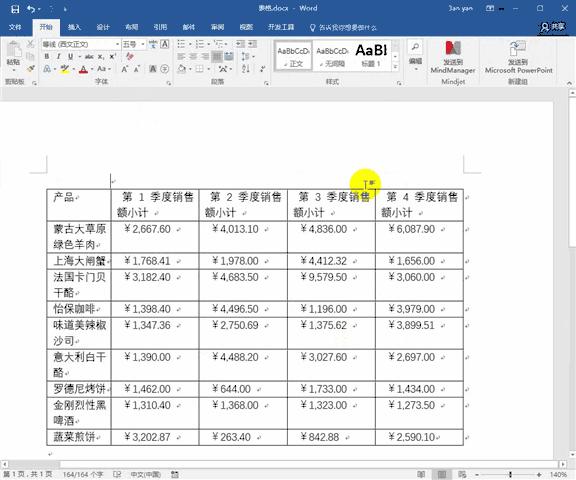Click the cell ¥2,667.60
This screenshot has width=576, height=480.
155,237
